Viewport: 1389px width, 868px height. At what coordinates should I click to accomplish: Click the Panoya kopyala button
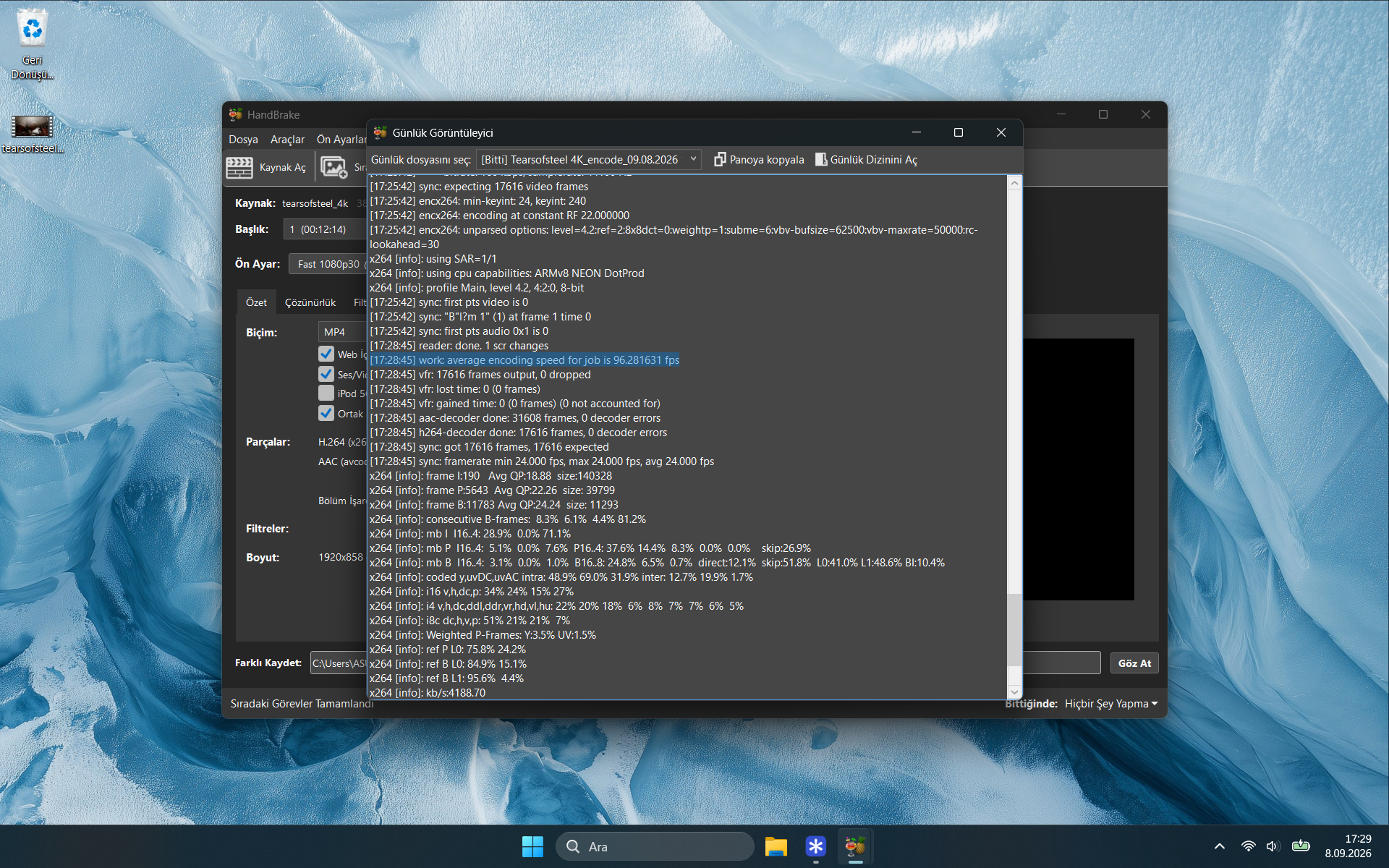pos(759,159)
